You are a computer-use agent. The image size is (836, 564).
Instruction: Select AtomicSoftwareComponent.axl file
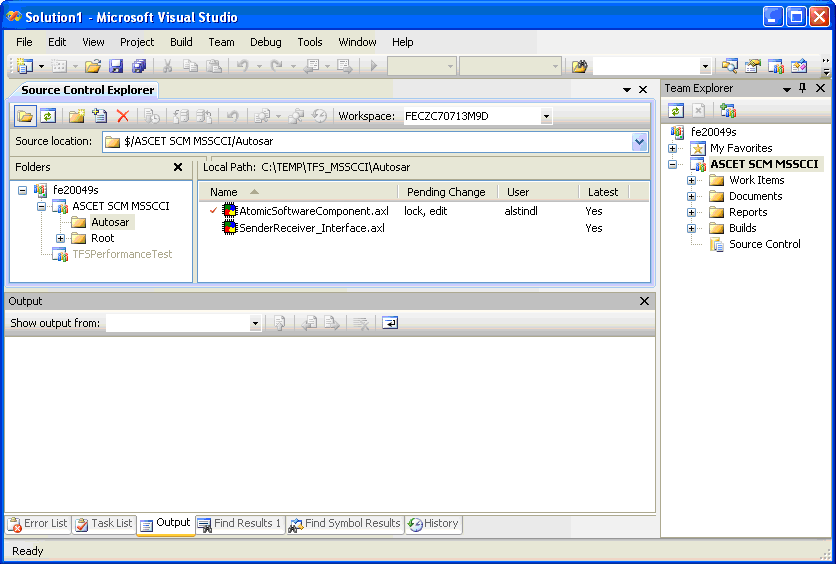(314, 211)
